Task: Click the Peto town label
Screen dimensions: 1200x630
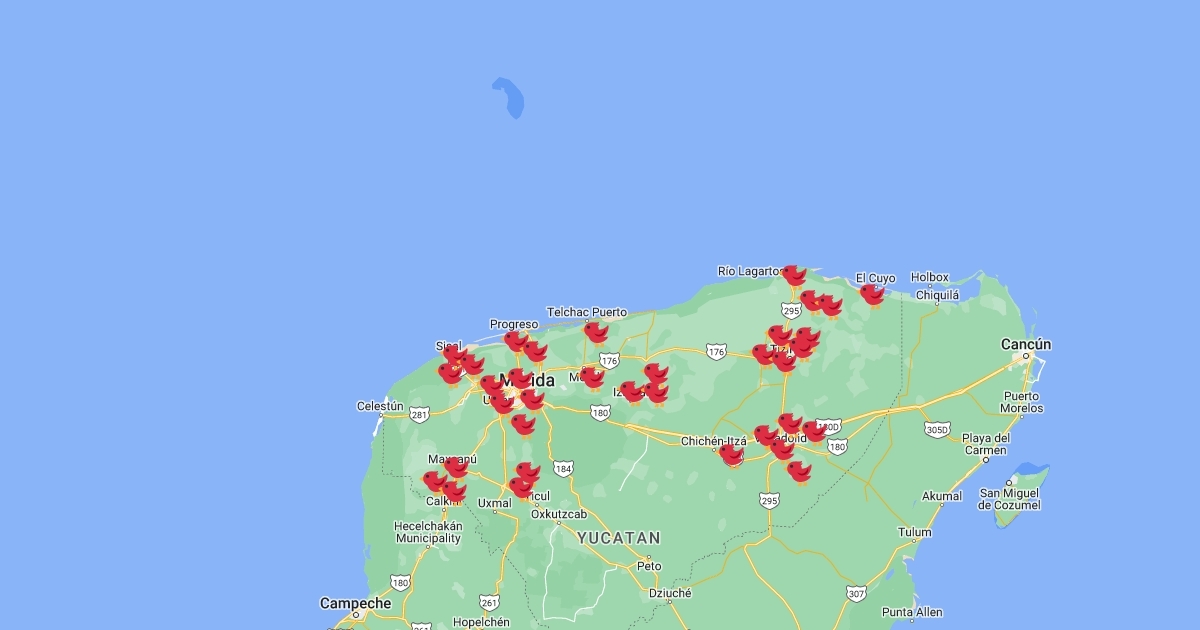Action: coord(649,566)
